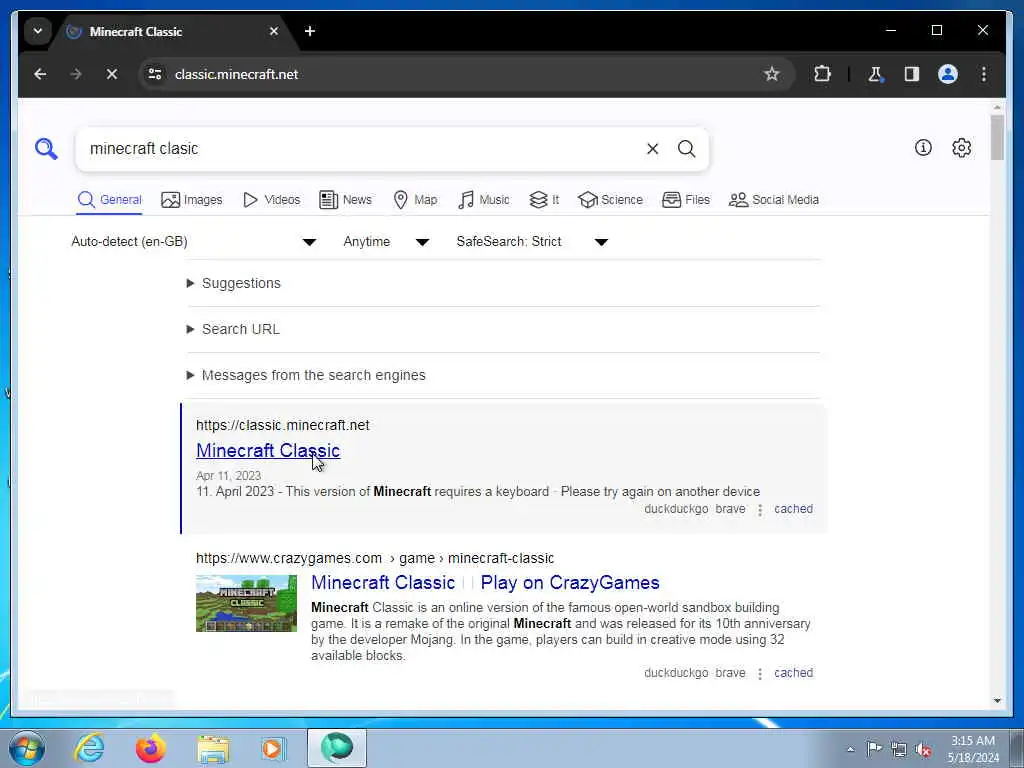Screen dimensions: 1024x768
Task: Switch to the General search tab
Action: coord(109,200)
